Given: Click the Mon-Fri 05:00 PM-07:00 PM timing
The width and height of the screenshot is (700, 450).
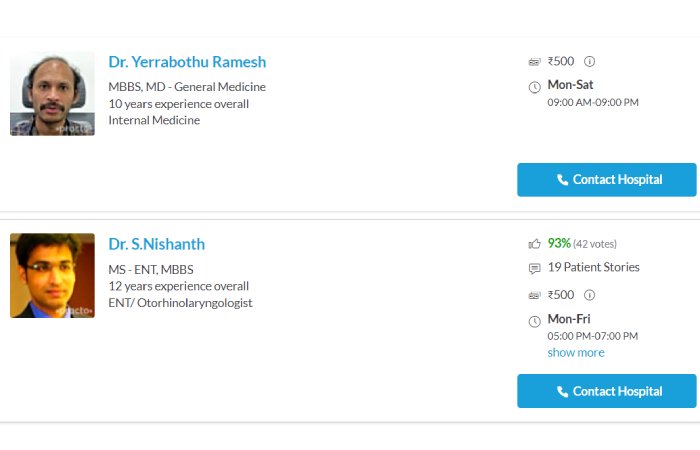Looking at the screenshot, I should point(592,327).
